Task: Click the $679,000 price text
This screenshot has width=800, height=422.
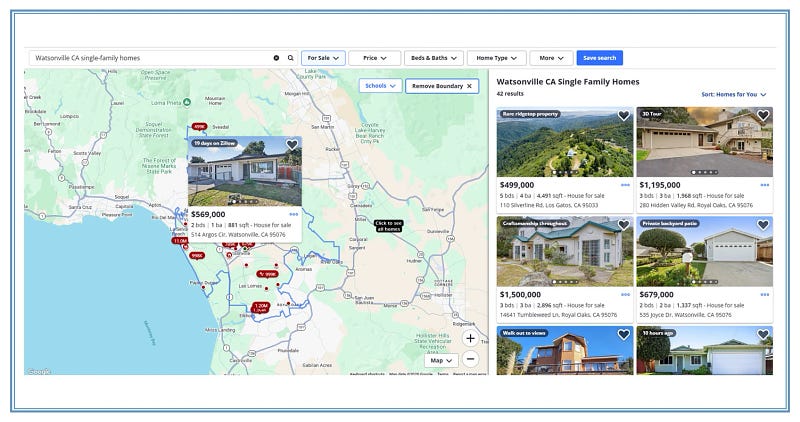Action: [x=656, y=294]
